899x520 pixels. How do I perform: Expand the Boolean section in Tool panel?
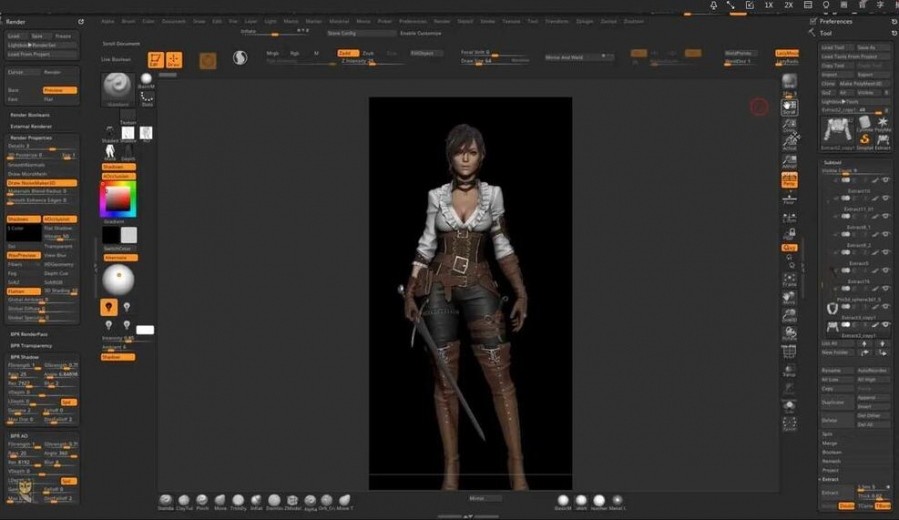[x=832, y=452]
